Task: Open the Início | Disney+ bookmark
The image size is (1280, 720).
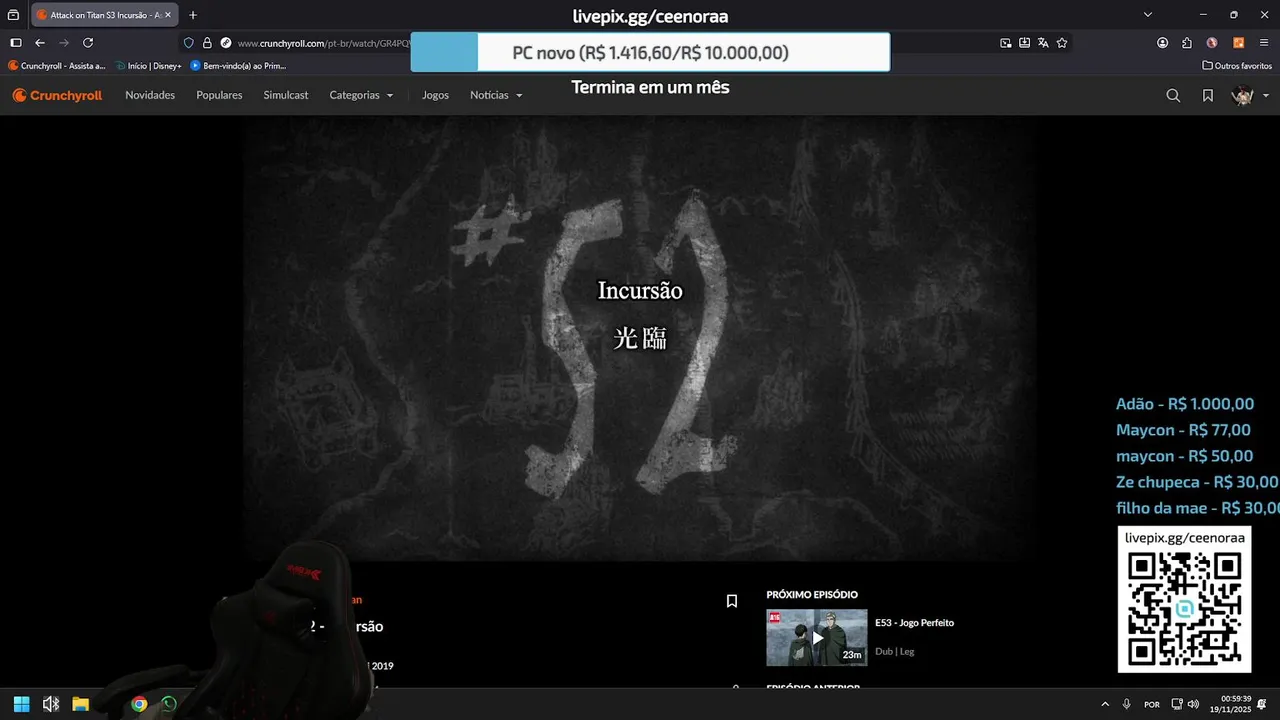Action: (x=148, y=66)
